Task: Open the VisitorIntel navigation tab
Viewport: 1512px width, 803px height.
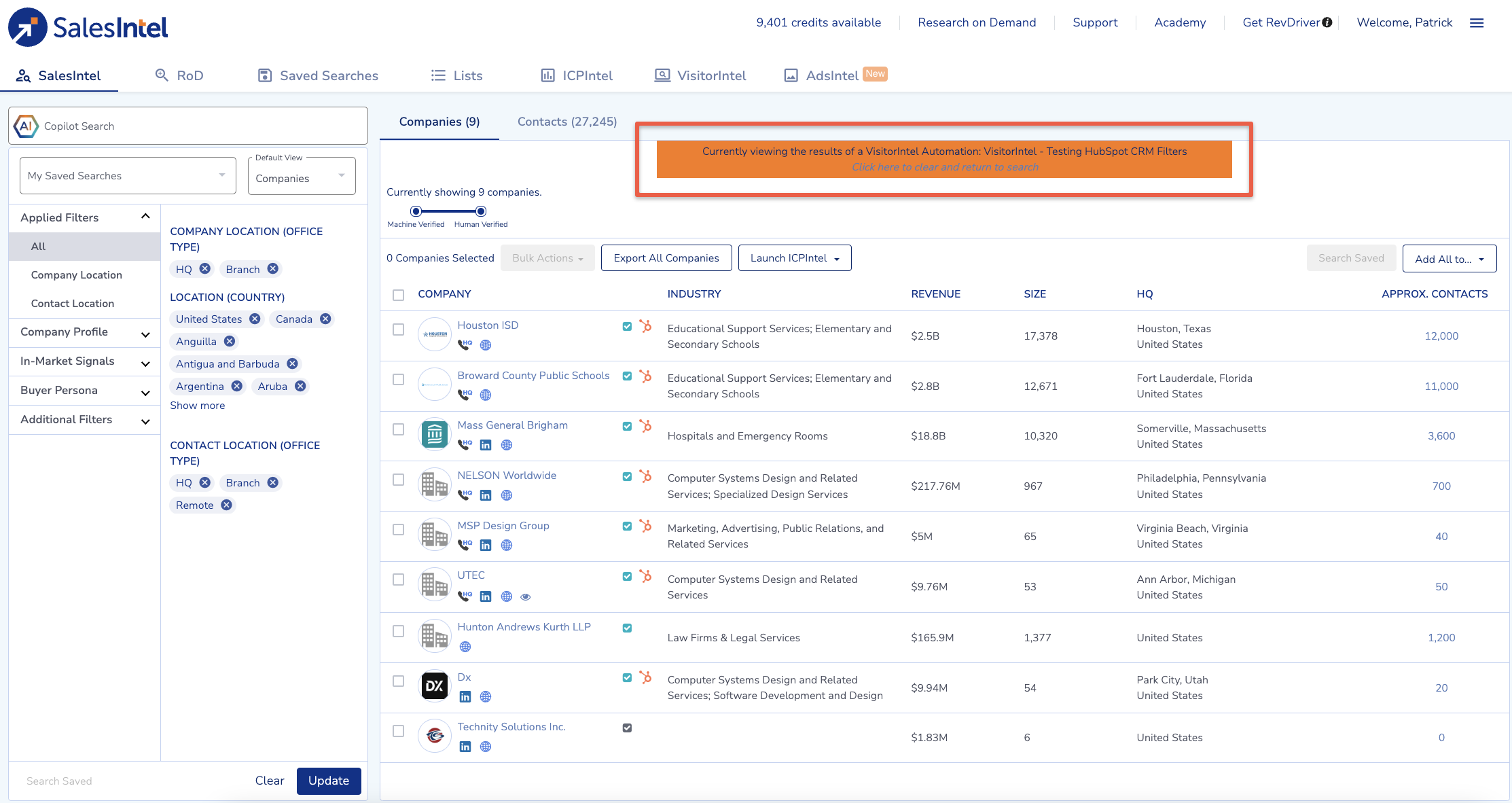Action: [700, 75]
